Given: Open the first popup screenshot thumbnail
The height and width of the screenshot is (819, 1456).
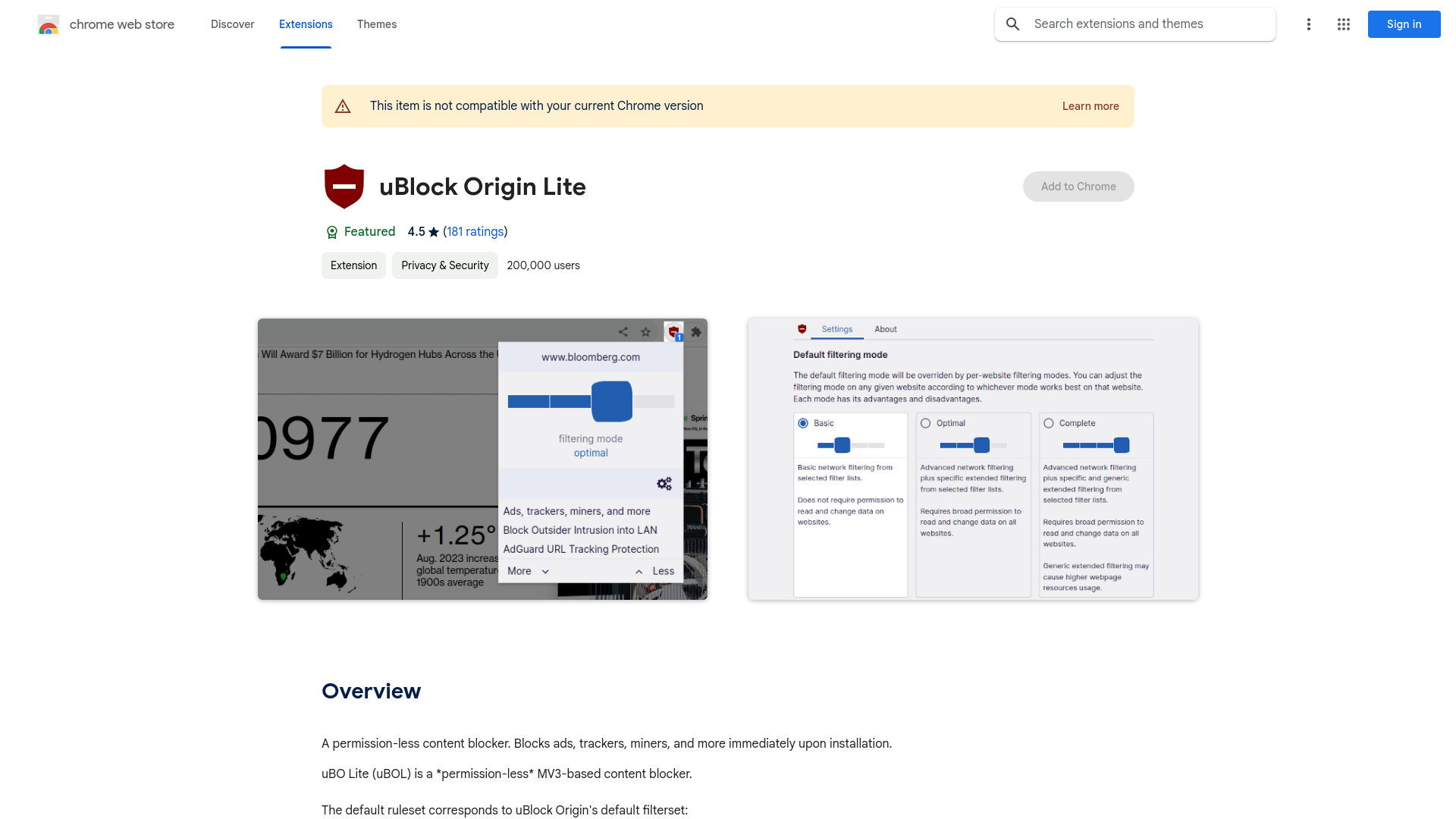Looking at the screenshot, I should point(482,460).
